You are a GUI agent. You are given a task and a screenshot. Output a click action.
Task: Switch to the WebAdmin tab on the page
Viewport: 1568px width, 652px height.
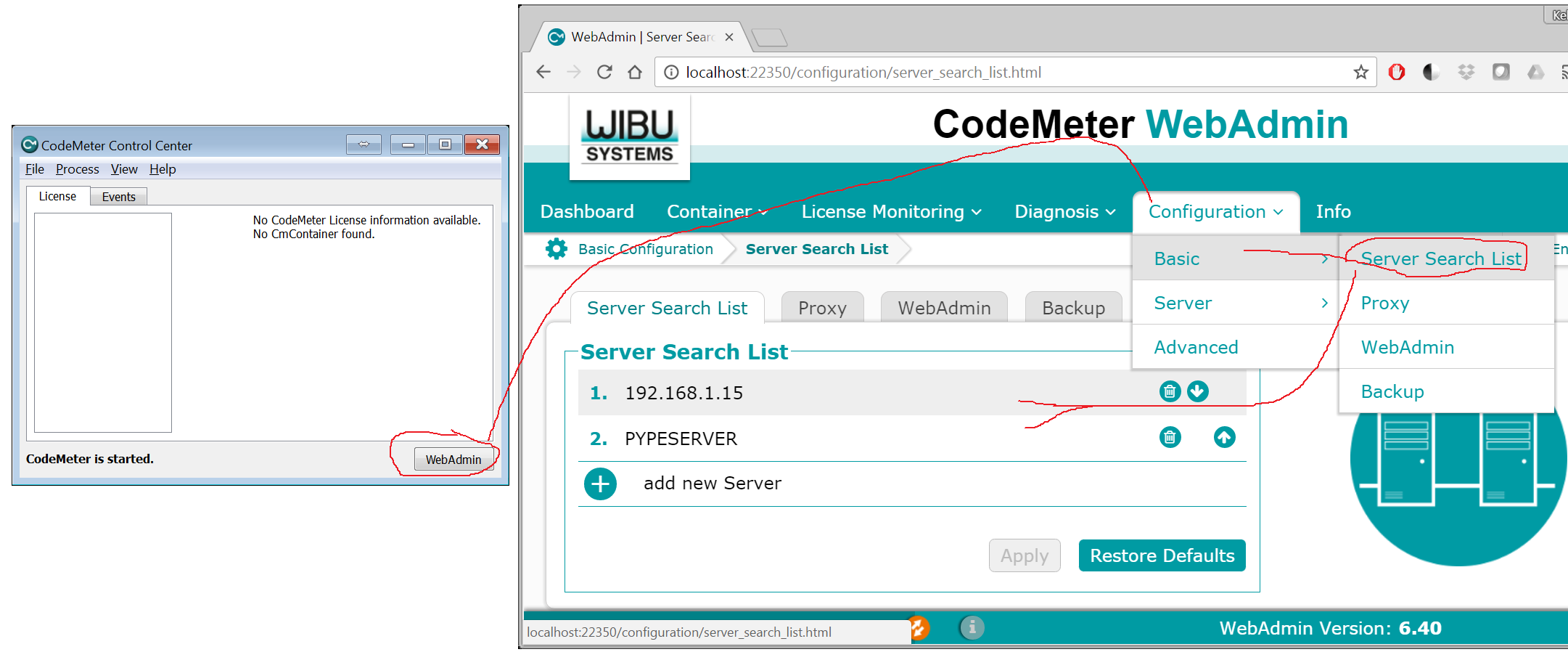click(x=944, y=307)
